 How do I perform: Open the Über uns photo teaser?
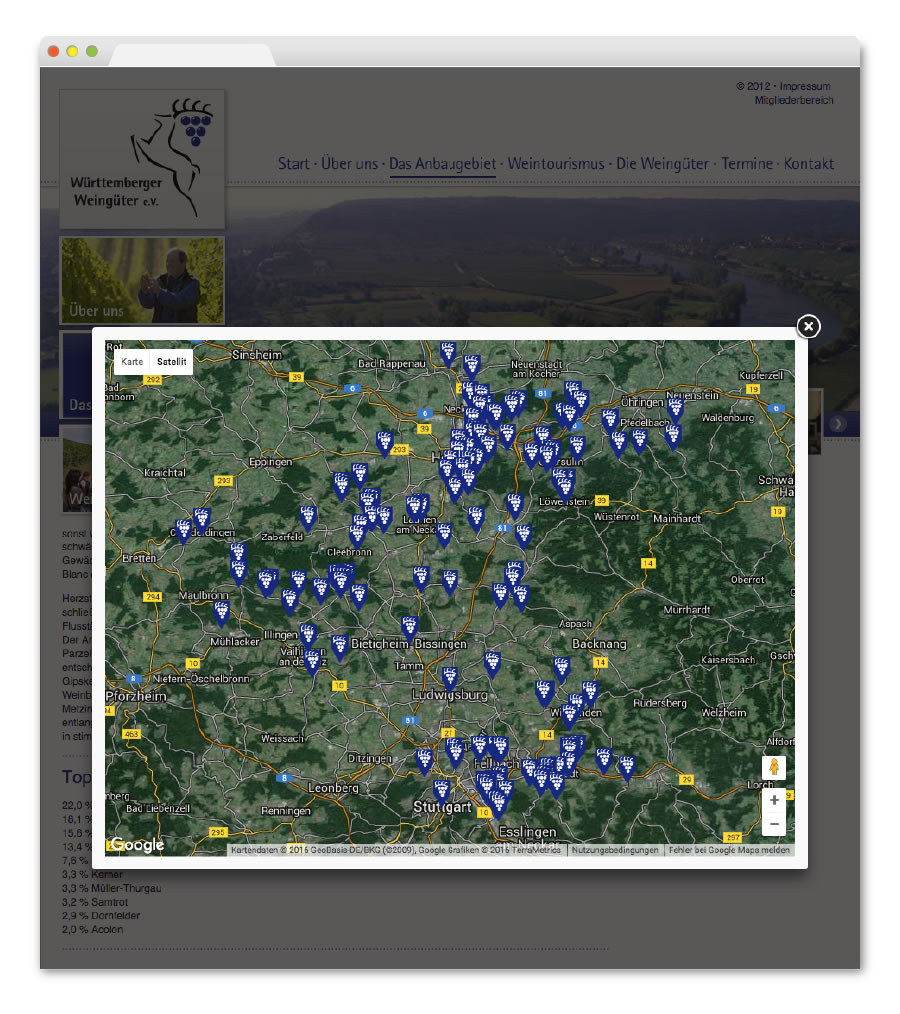[x=142, y=280]
